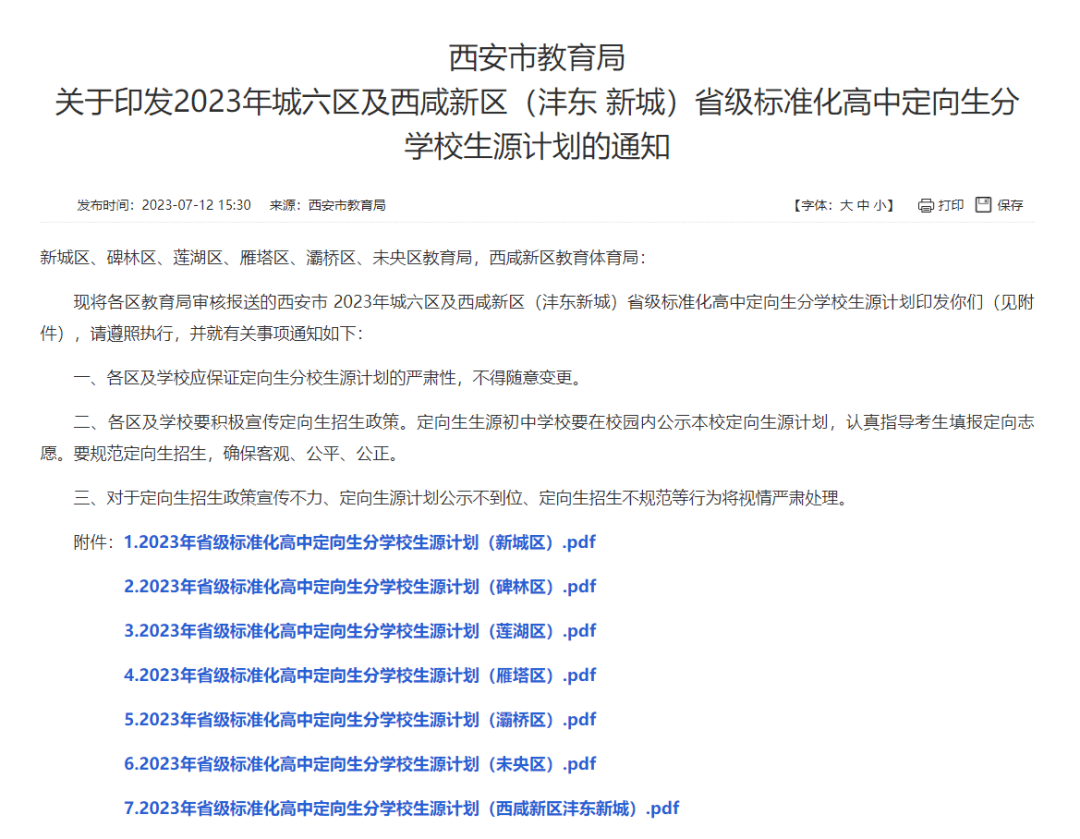Click the paragraph starting 现将各区教育局审核报送
This screenshot has width=1080, height=839.
tap(537, 318)
